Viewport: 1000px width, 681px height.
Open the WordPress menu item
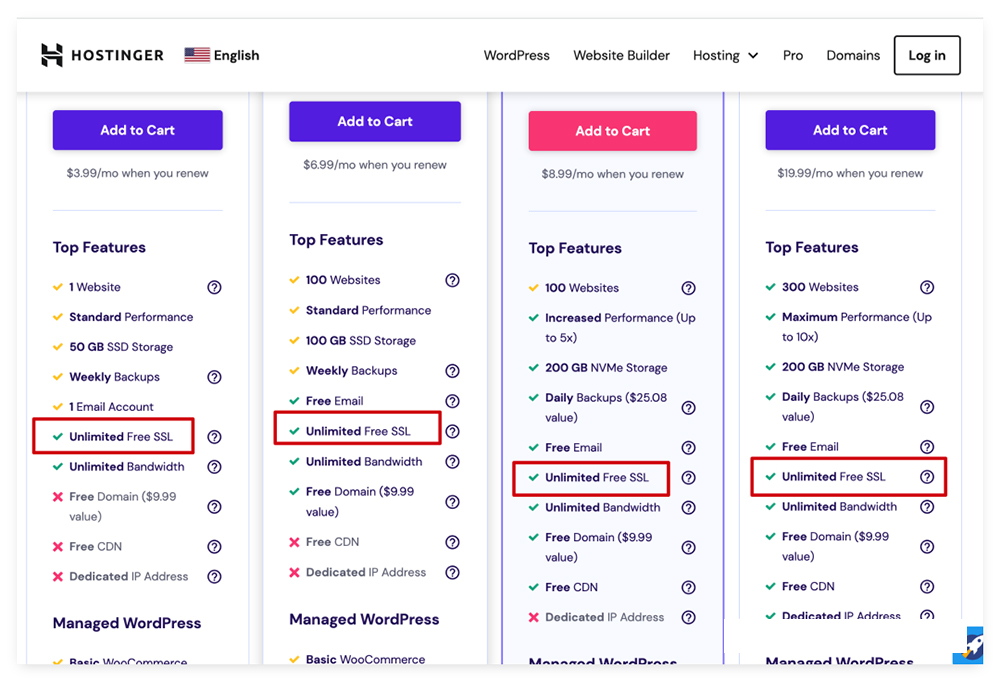click(x=517, y=55)
